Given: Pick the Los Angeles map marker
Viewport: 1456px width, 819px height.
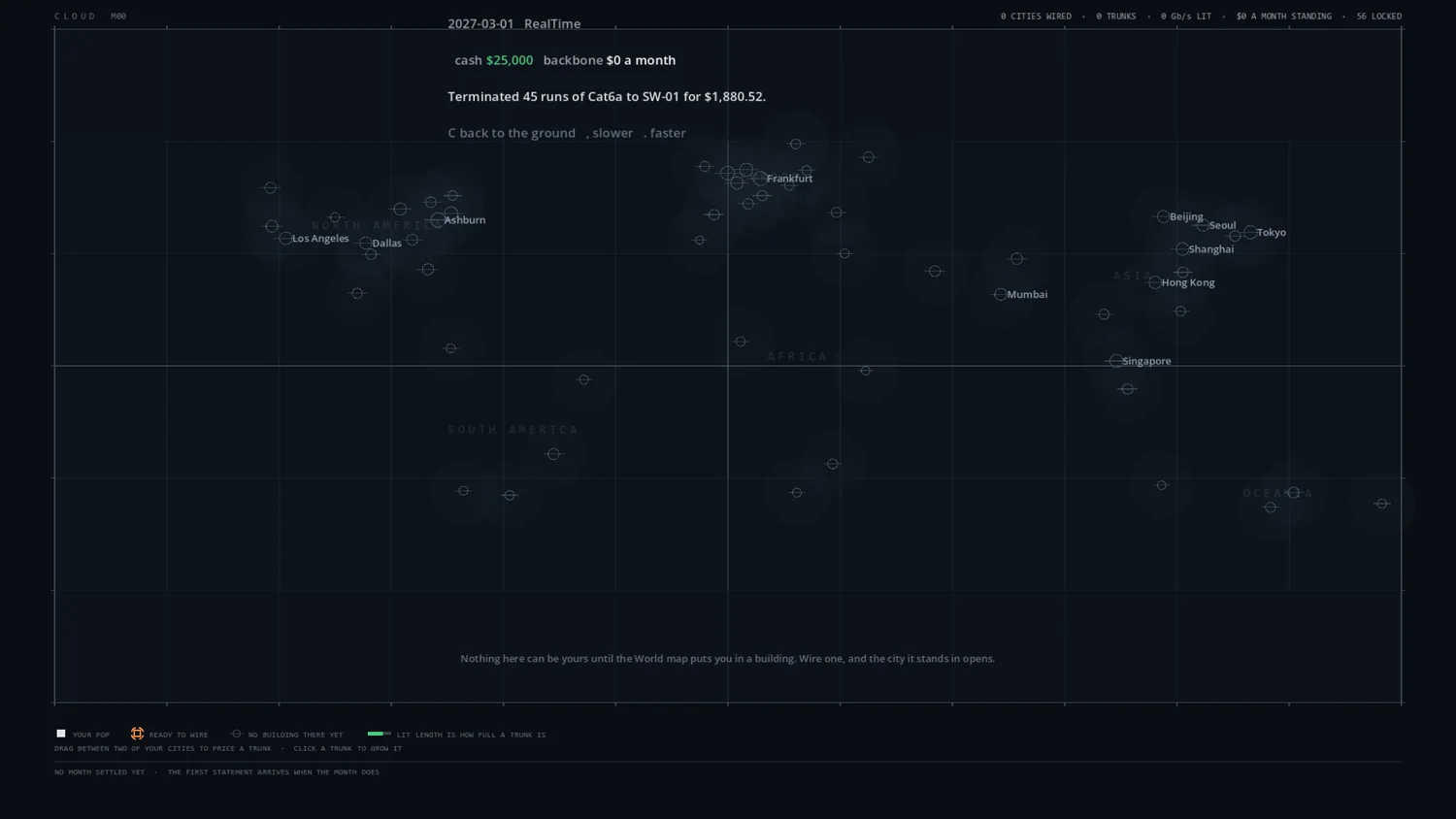Looking at the screenshot, I should (285, 239).
